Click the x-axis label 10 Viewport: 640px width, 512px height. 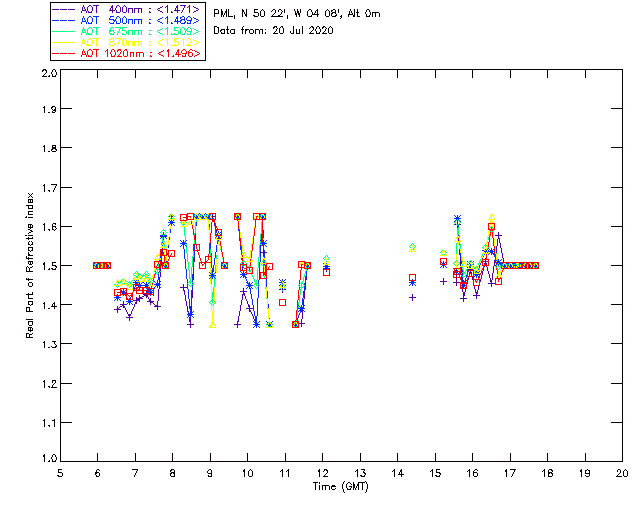point(247,473)
